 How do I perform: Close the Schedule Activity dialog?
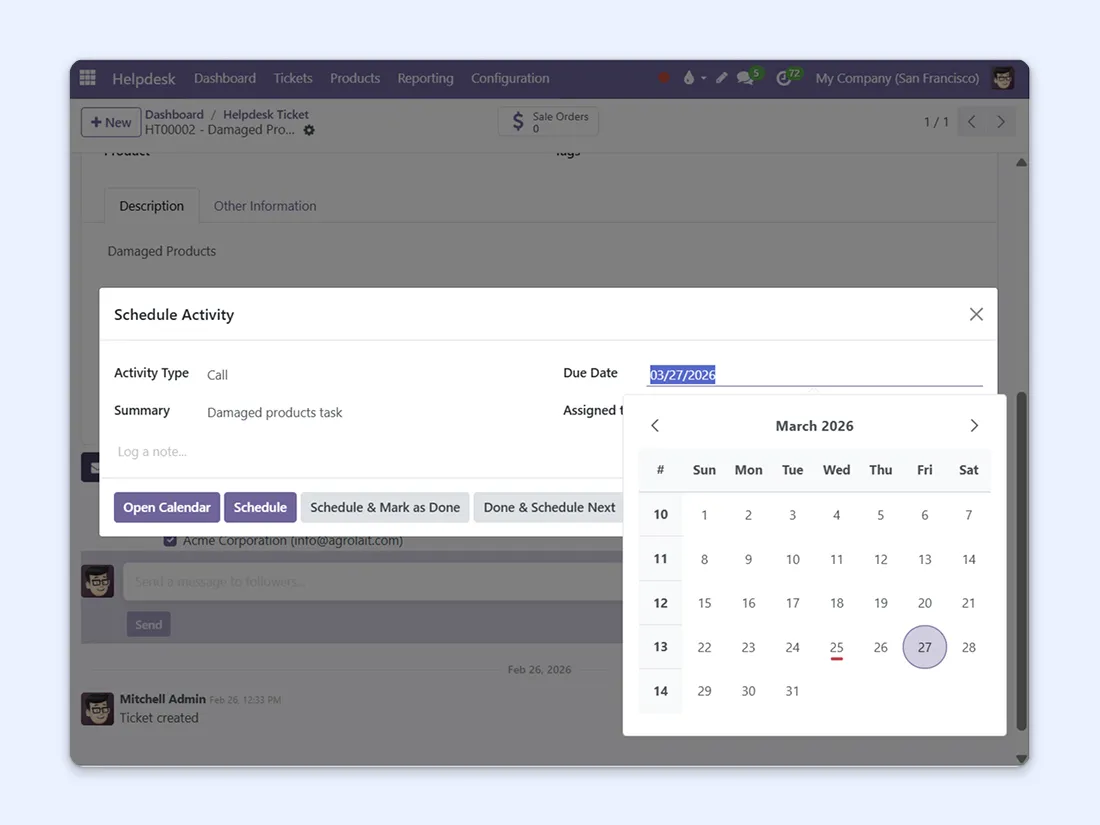(976, 314)
